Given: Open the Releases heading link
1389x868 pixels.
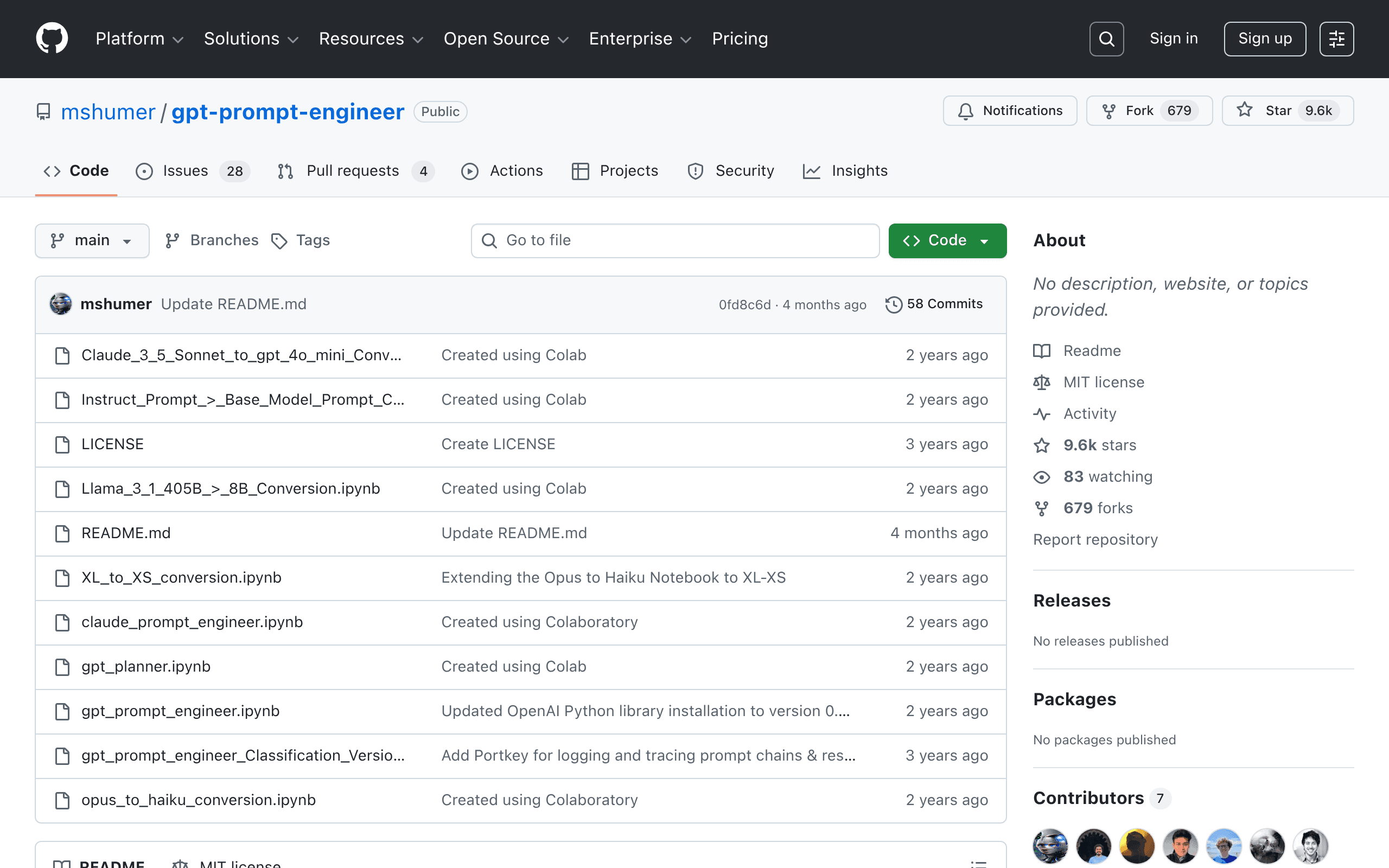Looking at the screenshot, I should tap(1072, 601).
